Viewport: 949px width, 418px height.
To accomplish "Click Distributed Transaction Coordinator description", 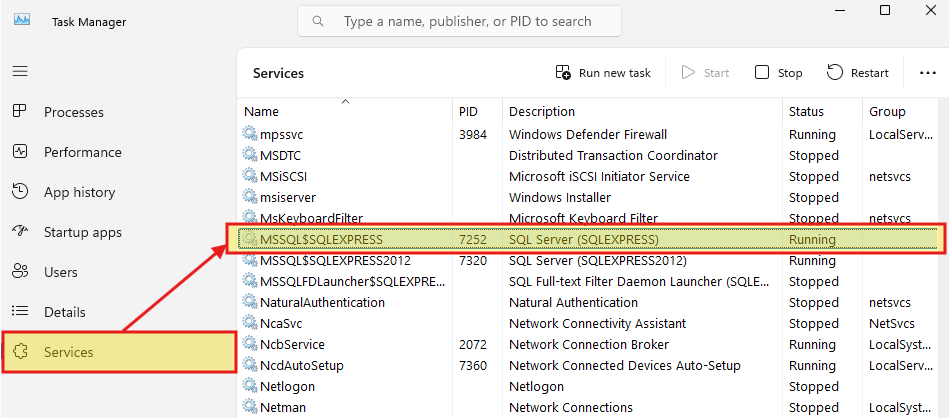I will pyautogui.click(x=613, y=155).
